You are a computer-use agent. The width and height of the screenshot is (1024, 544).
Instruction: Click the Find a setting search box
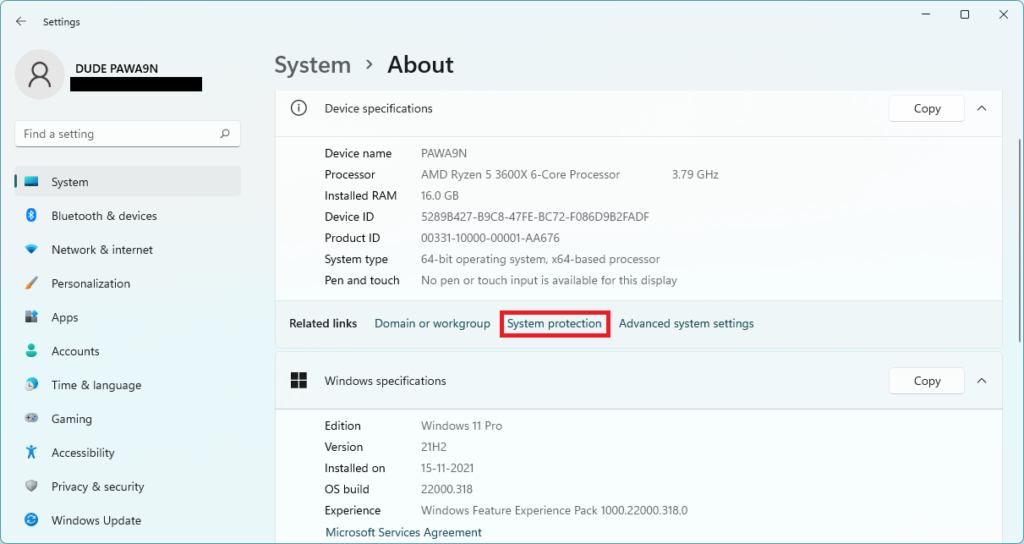pos(115,134)
